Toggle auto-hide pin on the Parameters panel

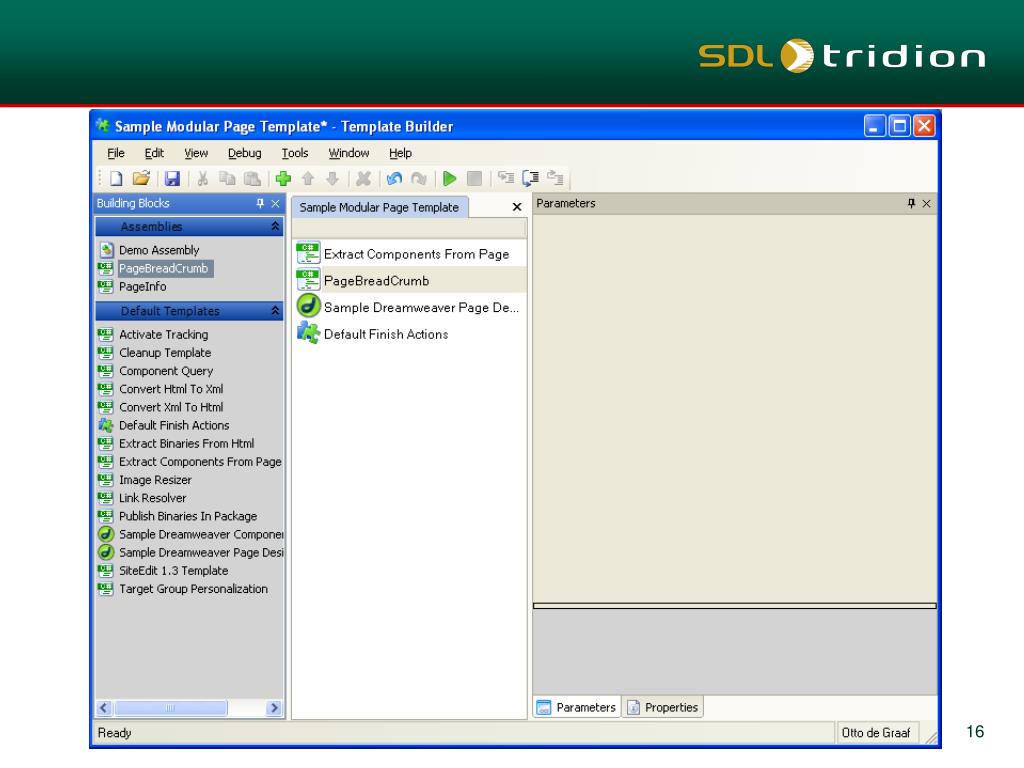coord(911,204)
